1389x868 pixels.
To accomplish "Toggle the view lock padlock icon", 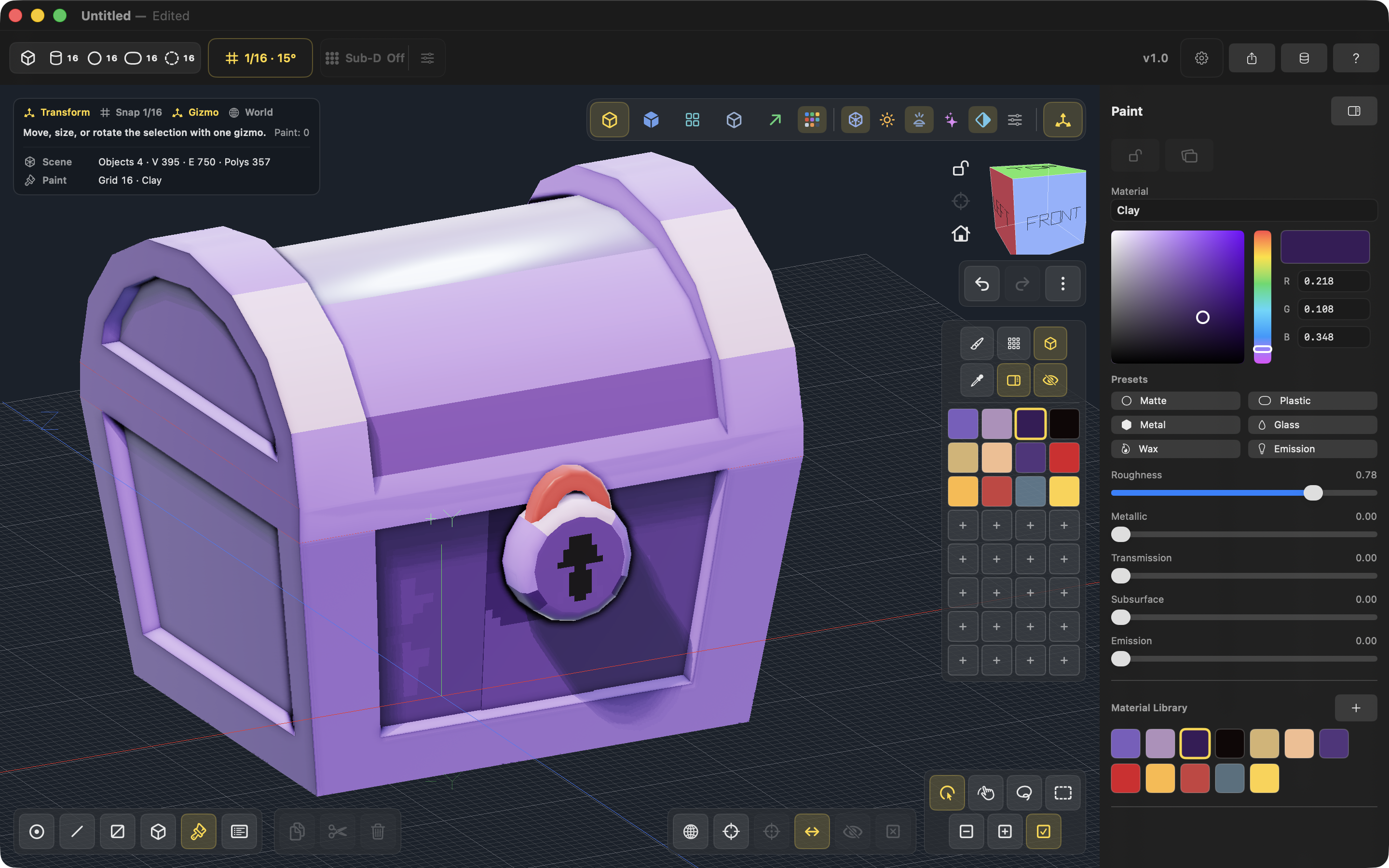I will click(960, 168).
